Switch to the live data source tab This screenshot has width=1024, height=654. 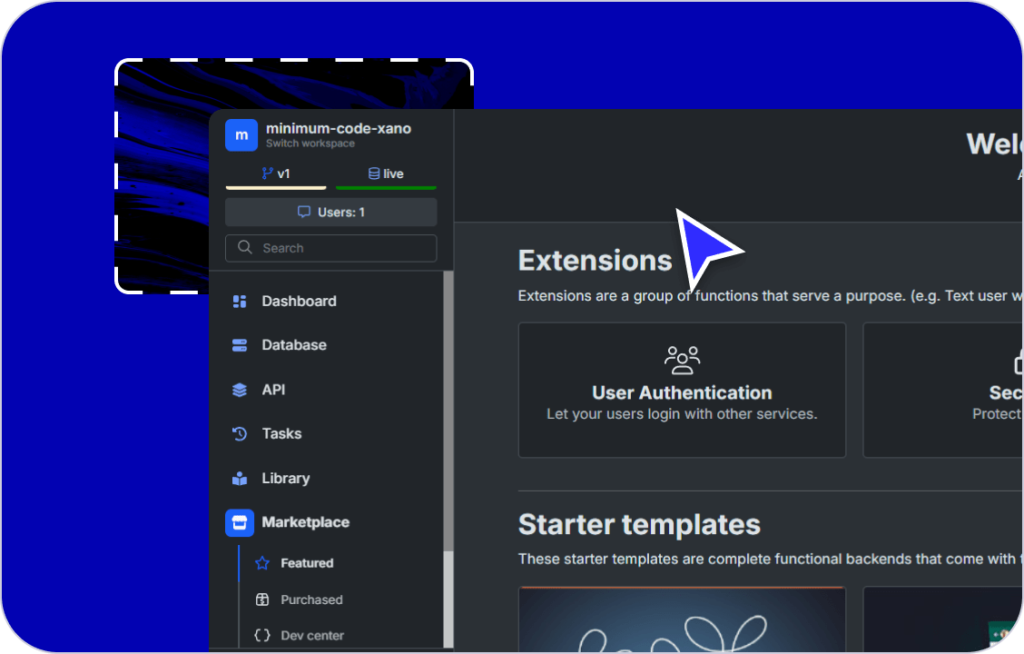[x=386, y=174]
